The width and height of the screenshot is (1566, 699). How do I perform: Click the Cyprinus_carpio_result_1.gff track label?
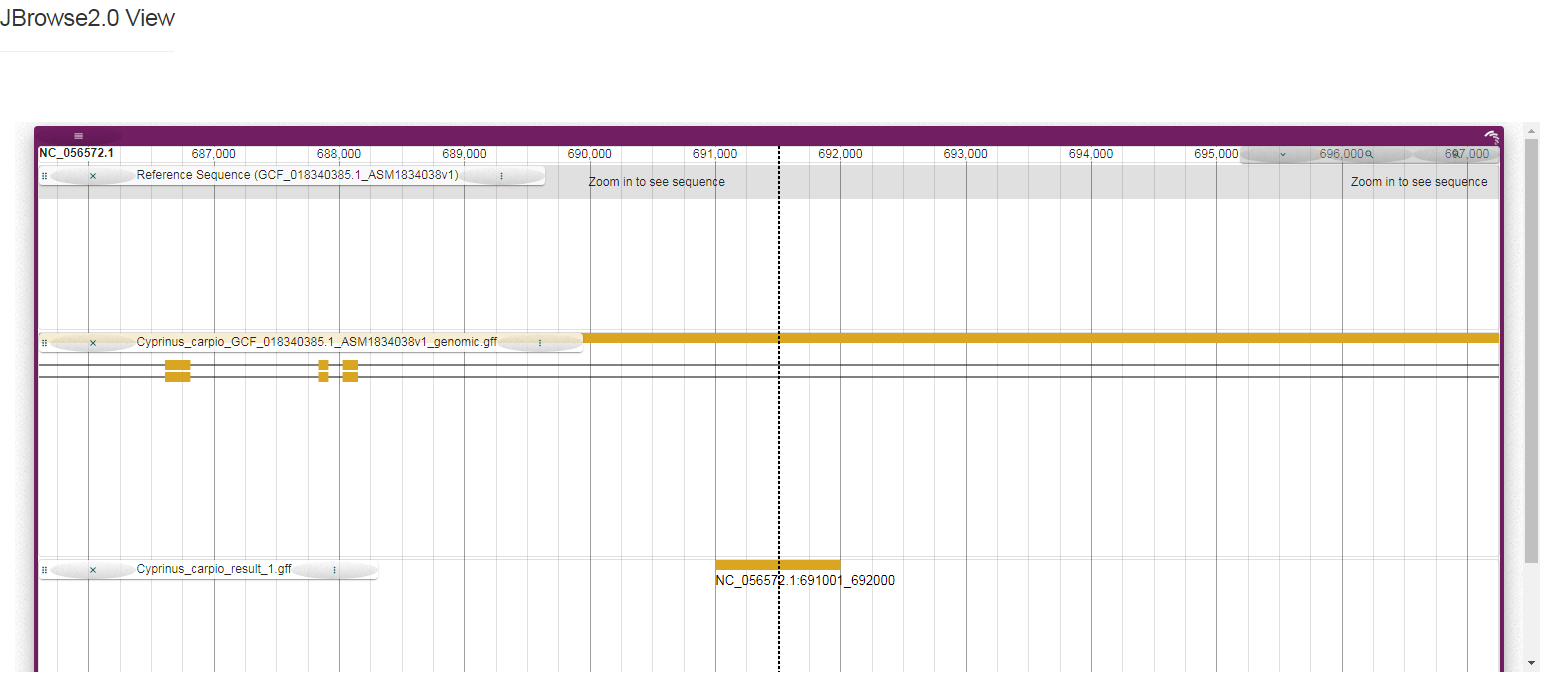tap(214, 569)
